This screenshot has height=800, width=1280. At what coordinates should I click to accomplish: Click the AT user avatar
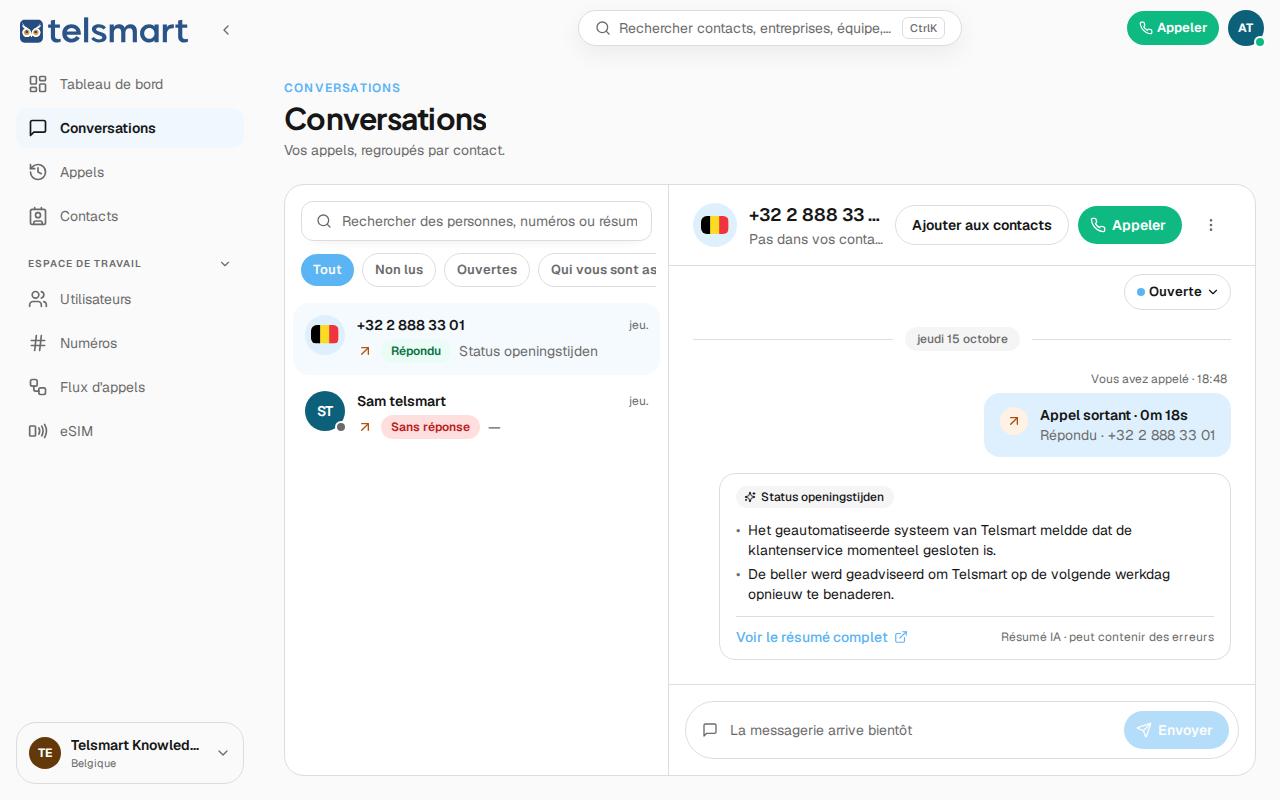(x=1246, y=28)
